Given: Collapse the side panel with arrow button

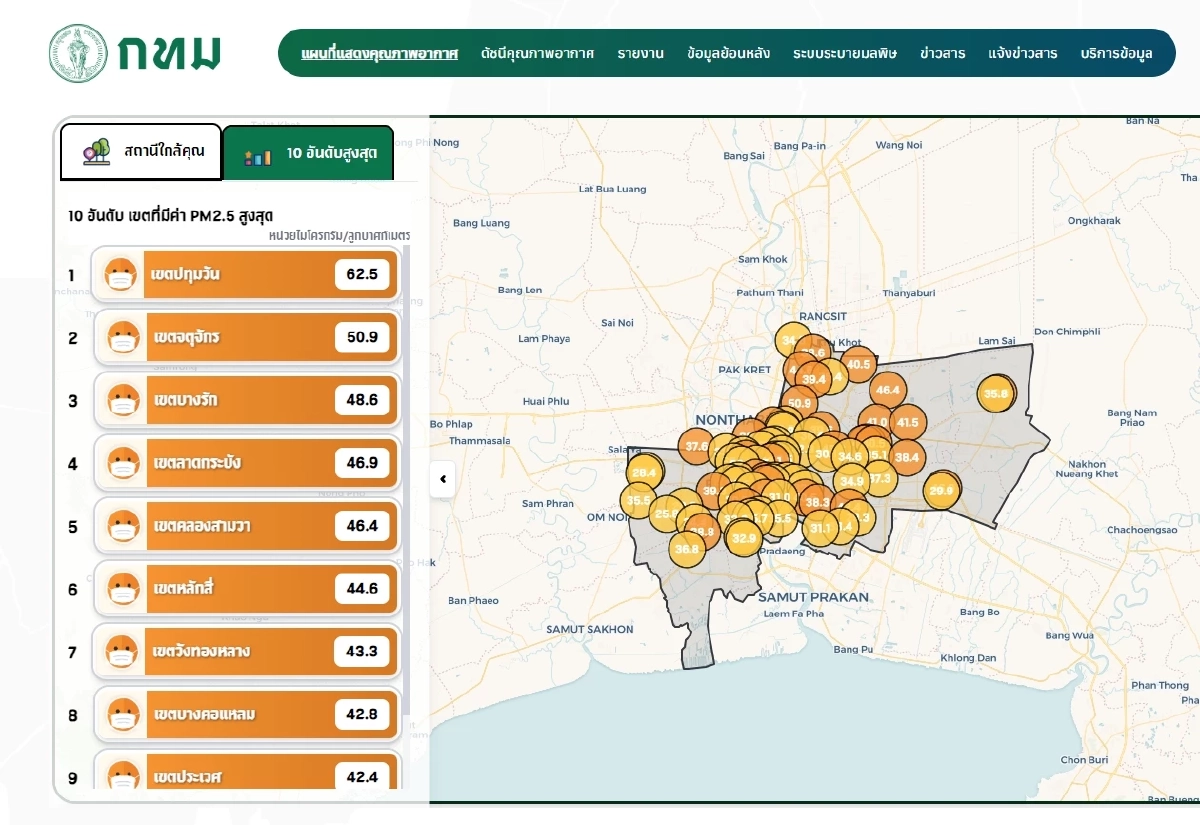Looking at the screenshot, I should click(x=442, y=479).
